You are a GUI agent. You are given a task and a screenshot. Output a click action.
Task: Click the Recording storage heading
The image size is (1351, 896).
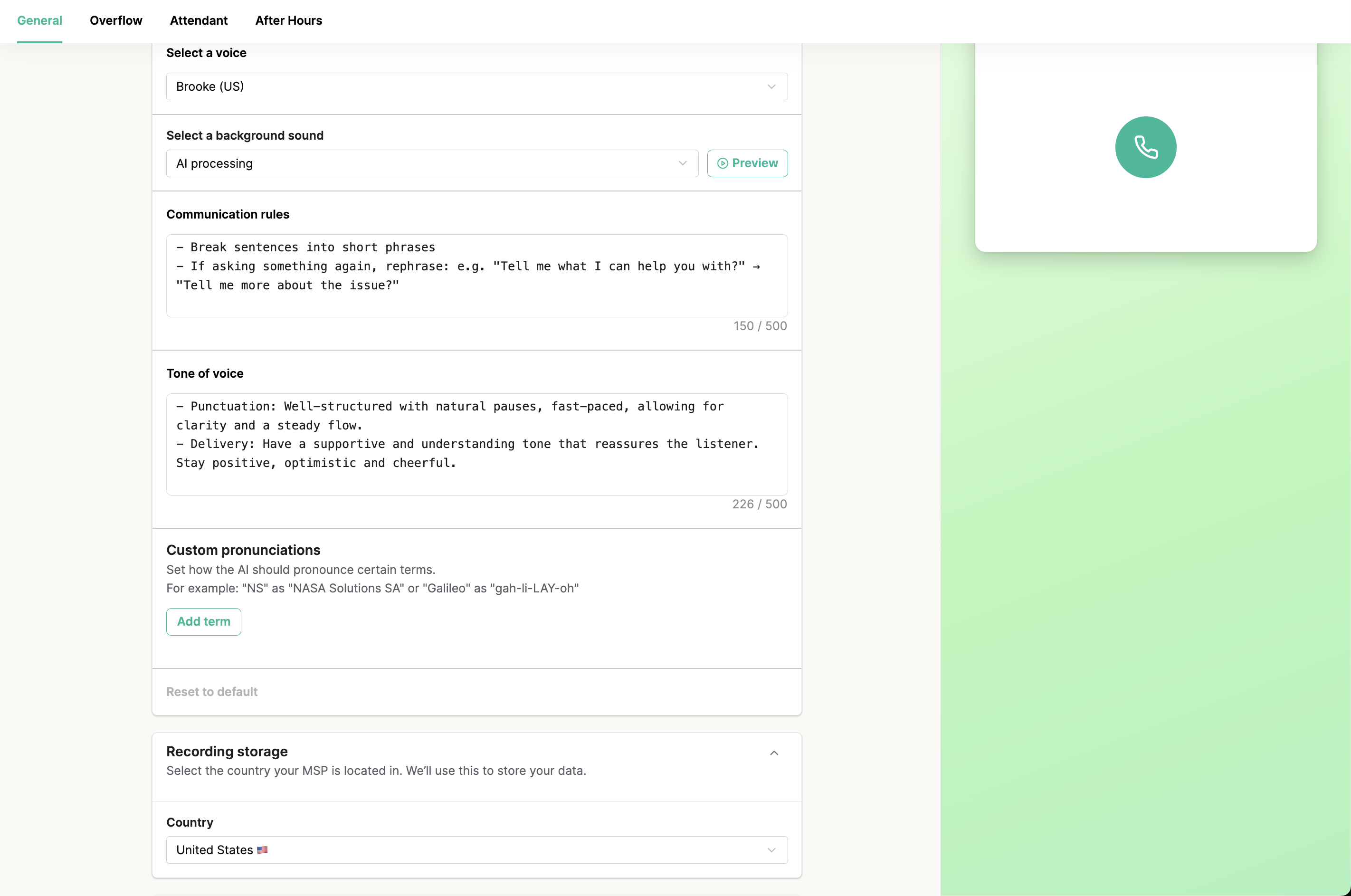click(227, 752)
